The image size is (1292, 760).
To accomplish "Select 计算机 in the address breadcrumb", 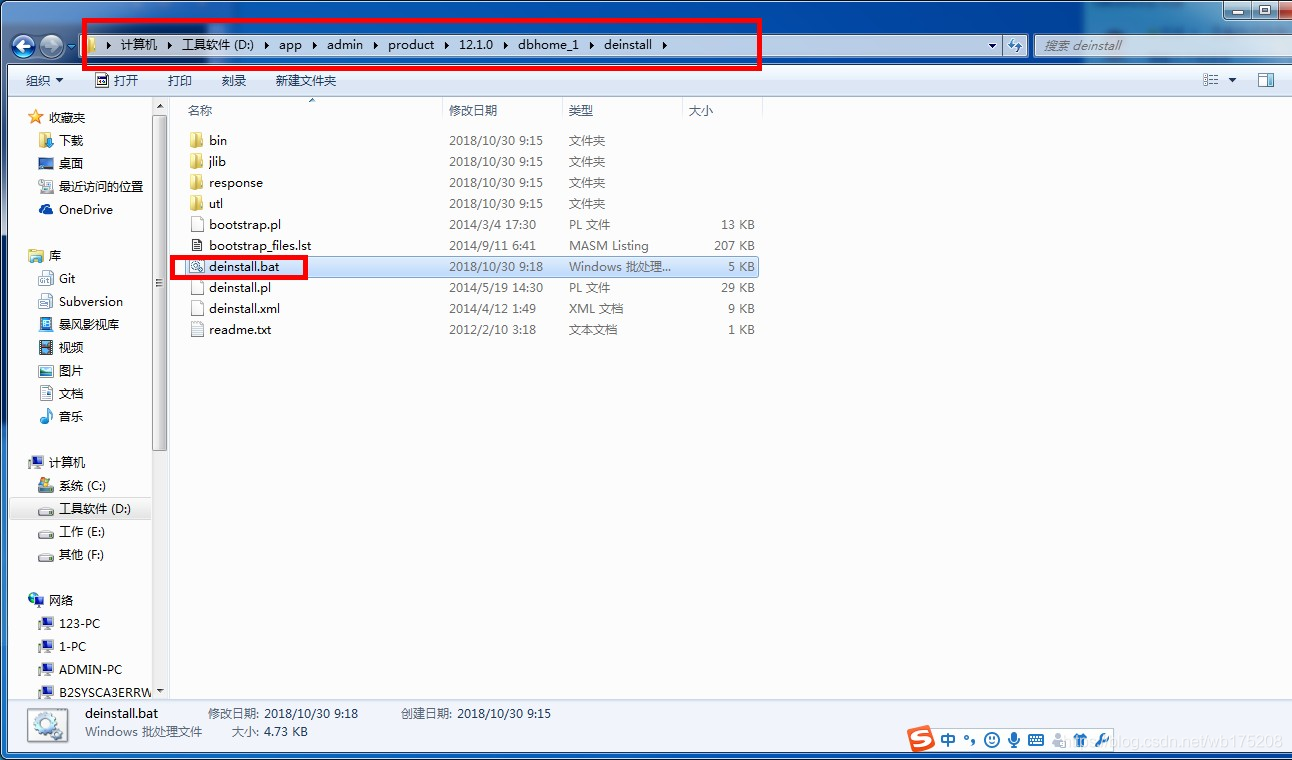I will (139, 45).
